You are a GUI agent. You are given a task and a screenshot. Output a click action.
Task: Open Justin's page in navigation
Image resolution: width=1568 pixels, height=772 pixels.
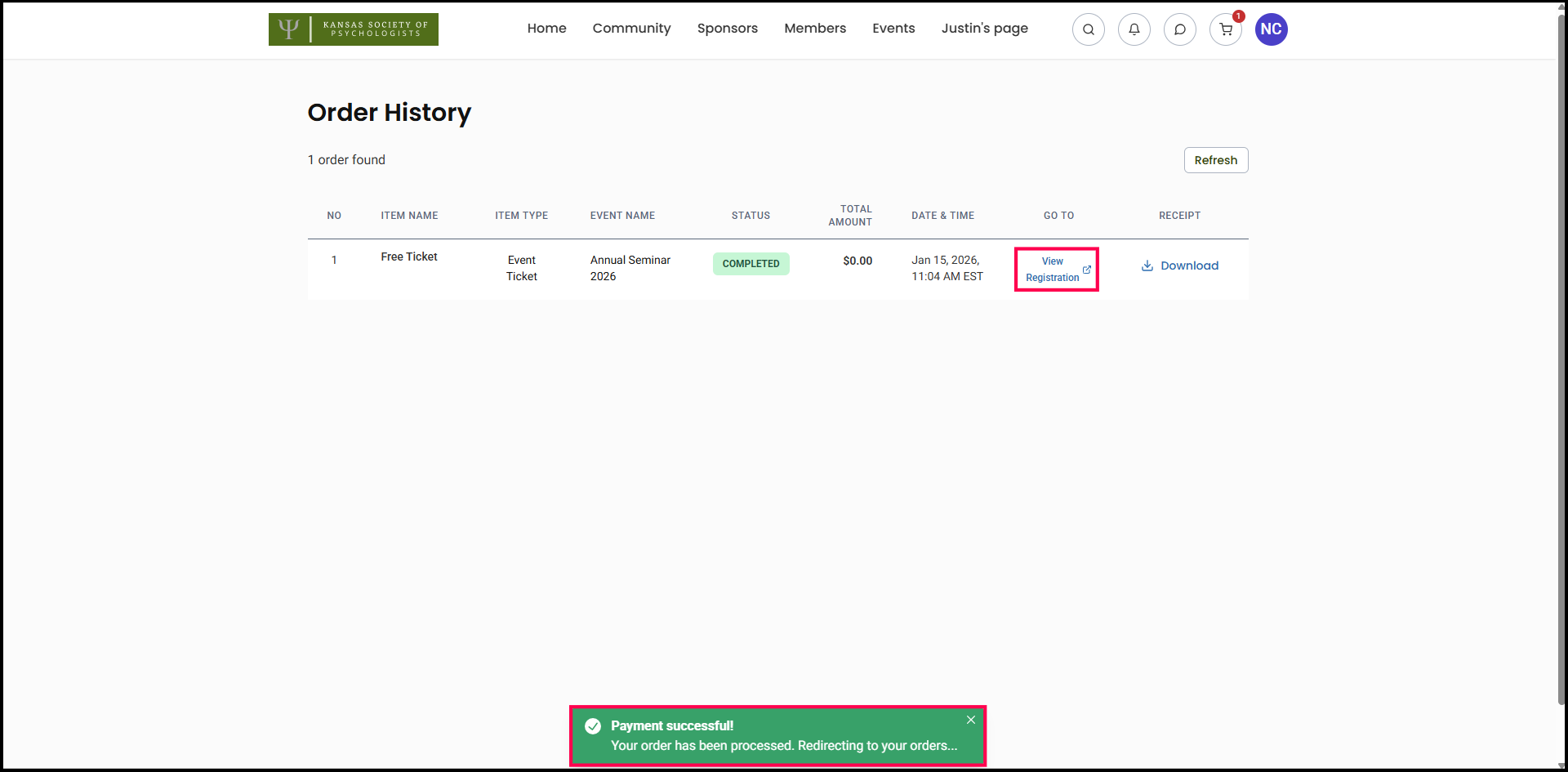coord(984,29)
